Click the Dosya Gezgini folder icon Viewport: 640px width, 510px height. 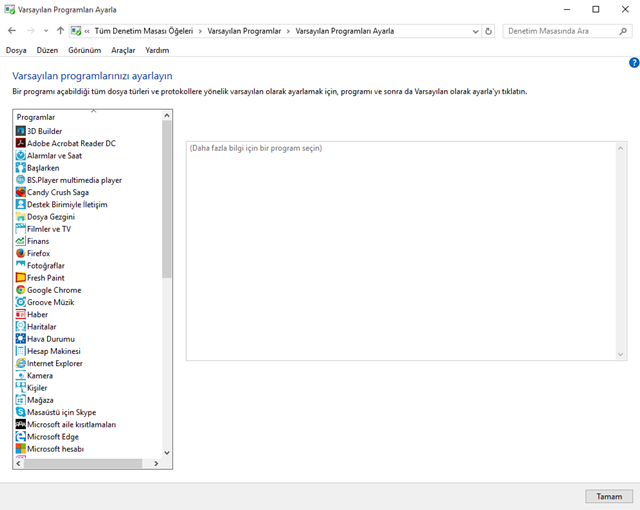(20, 217)
